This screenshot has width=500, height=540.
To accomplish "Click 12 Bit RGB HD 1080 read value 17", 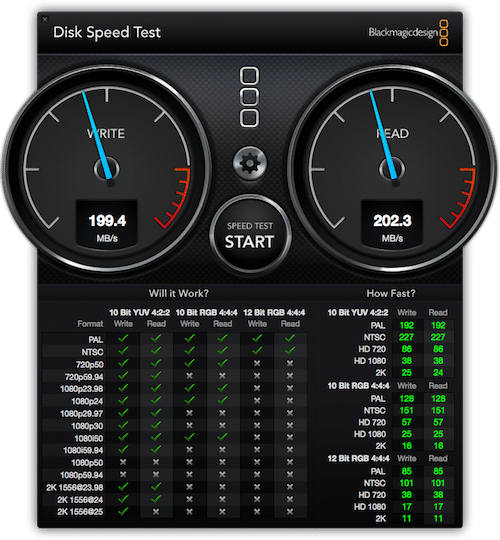I will (438, 507).
